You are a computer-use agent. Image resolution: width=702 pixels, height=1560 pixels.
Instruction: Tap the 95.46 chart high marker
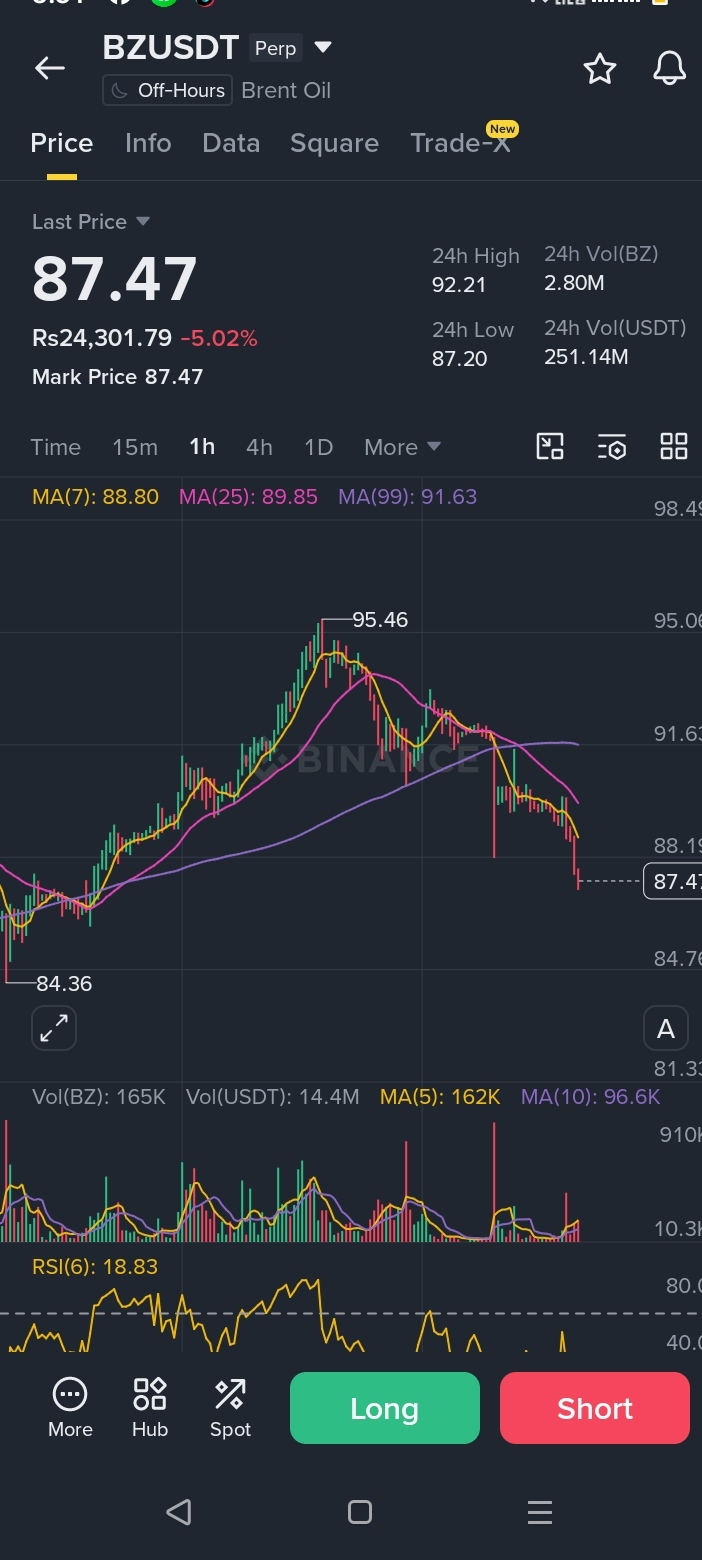click(380, 620)
